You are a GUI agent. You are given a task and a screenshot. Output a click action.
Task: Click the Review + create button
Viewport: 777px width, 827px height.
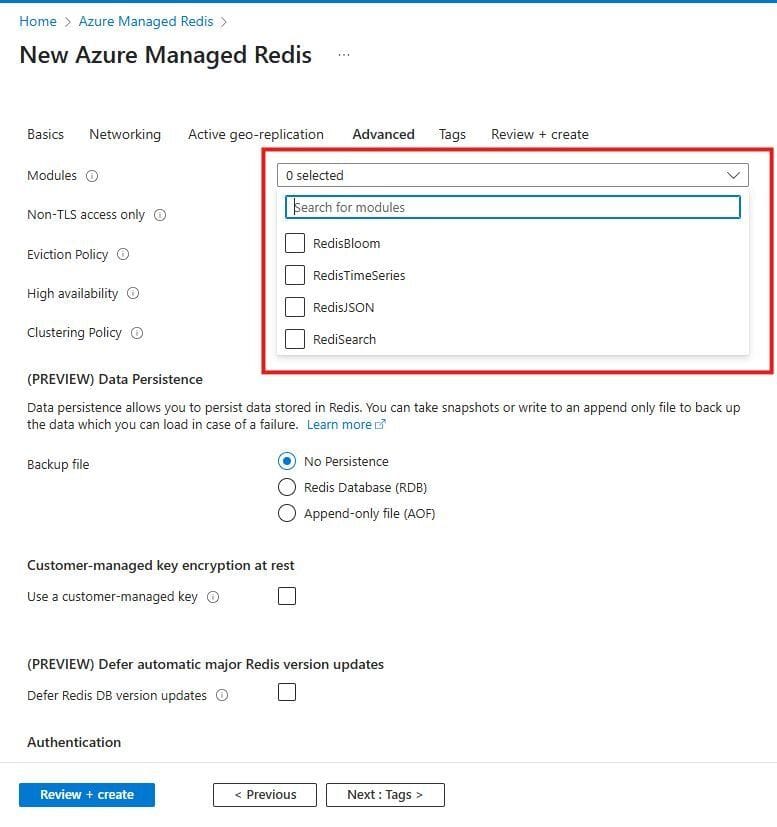coord(86,794)
